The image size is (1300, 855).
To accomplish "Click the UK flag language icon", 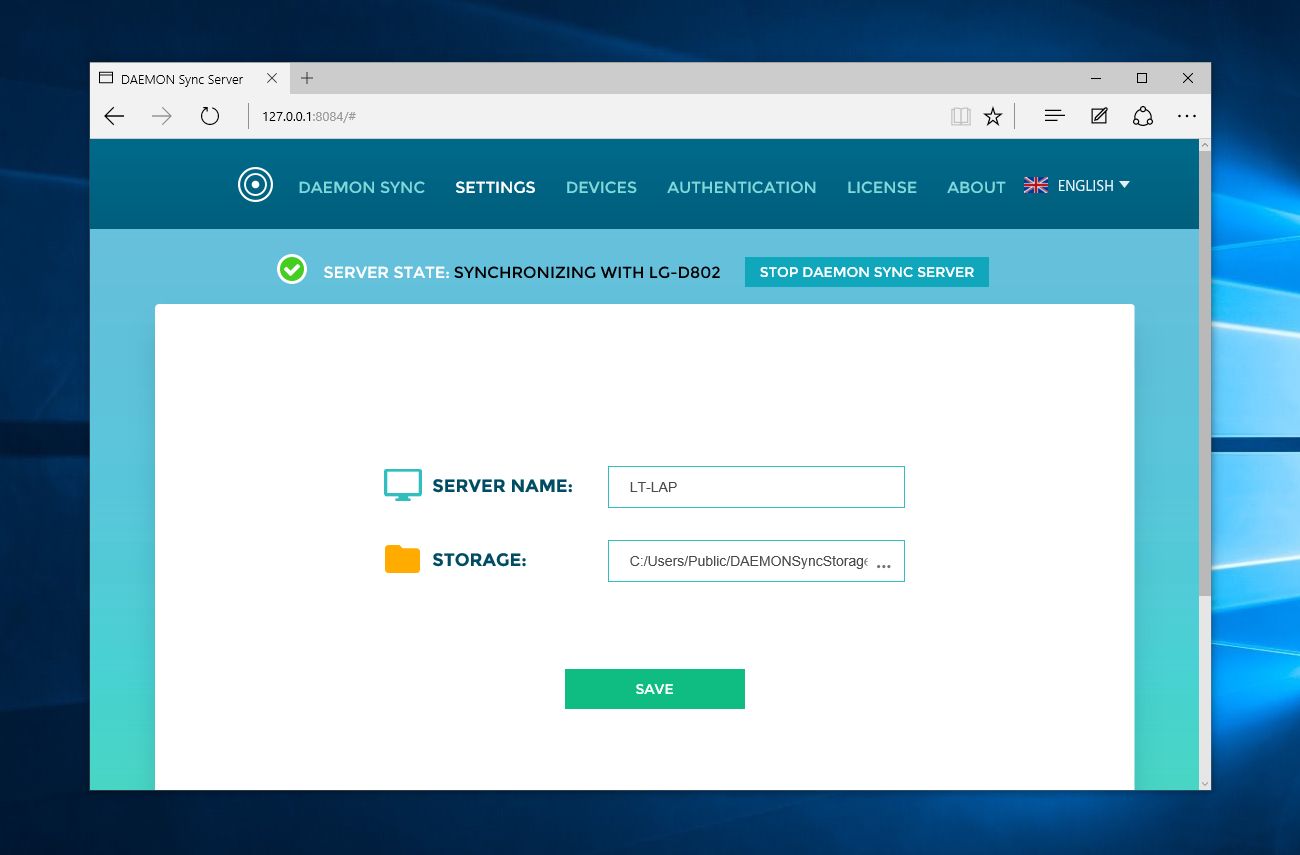I will pyautogui.click(x=1036, y=185).
